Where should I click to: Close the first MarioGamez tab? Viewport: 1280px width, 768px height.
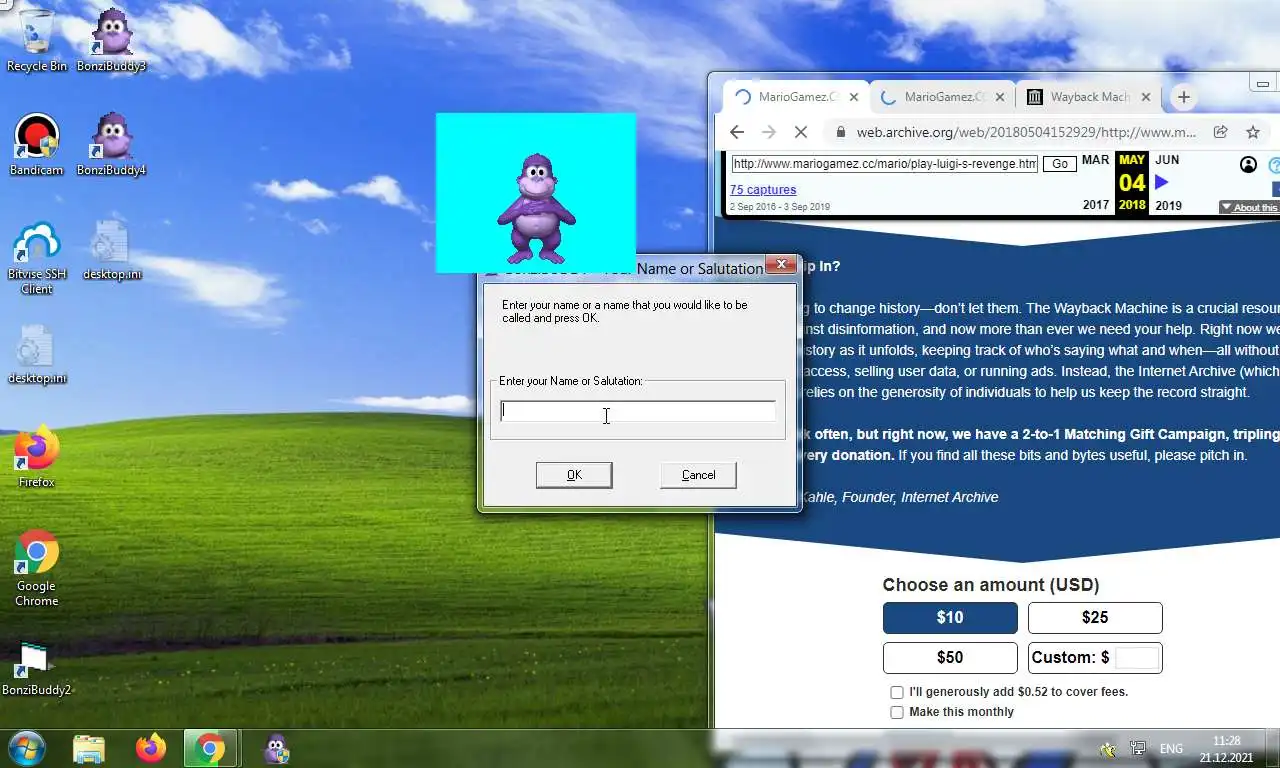(853, 97)
